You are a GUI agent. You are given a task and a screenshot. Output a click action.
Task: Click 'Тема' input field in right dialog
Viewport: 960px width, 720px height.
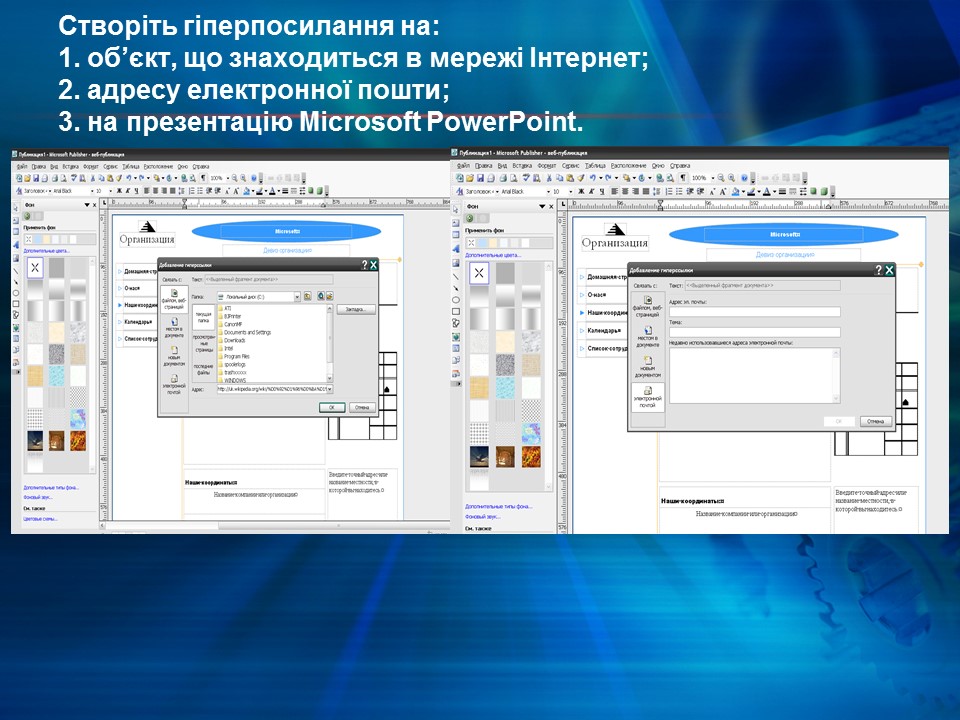755,332
